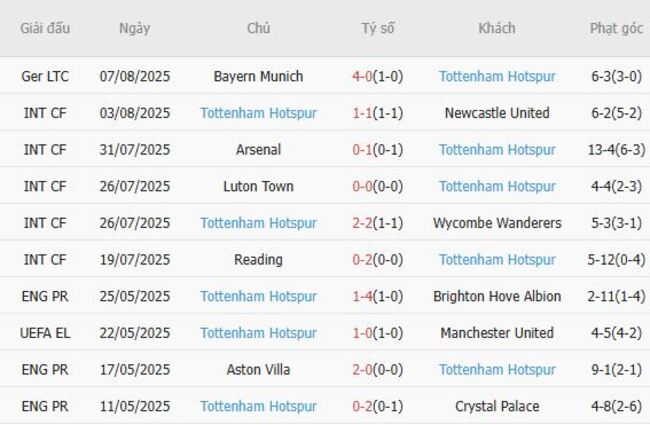Open the Bayern Munich team link
Screen dimensions: 650x425
(x=258, y=76)
